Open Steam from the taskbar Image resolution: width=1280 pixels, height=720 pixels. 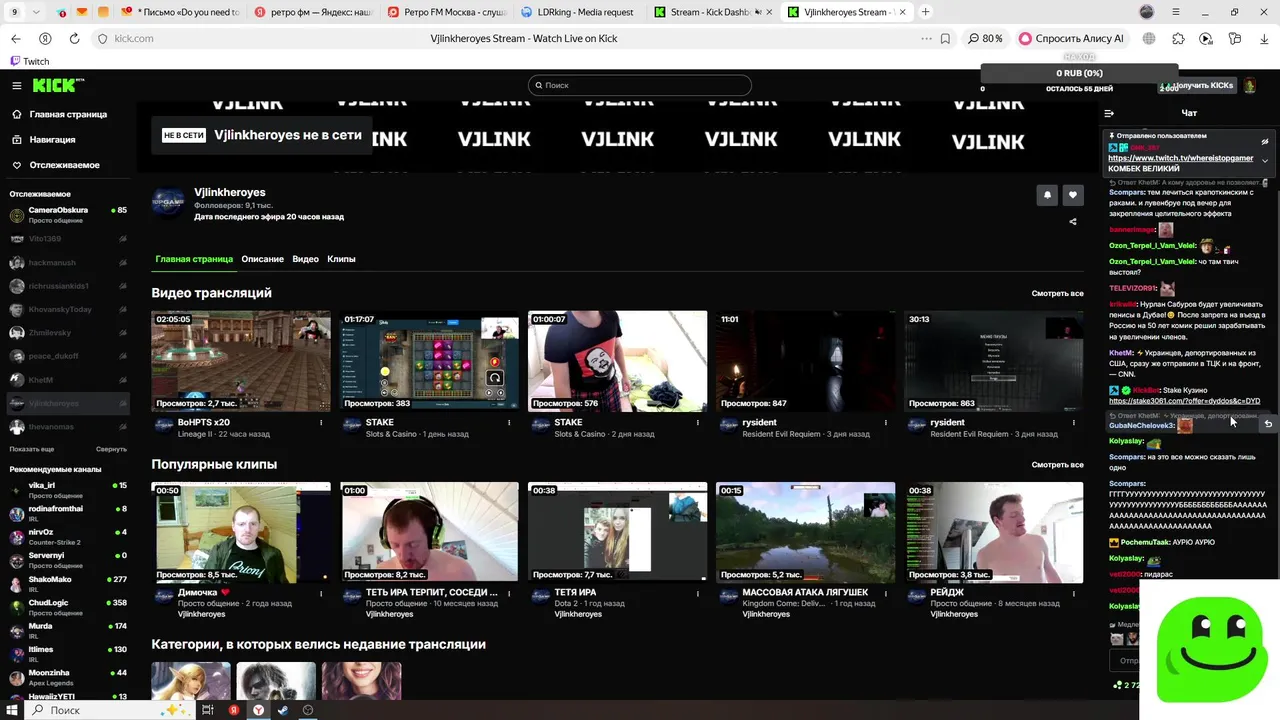(283, 710)
